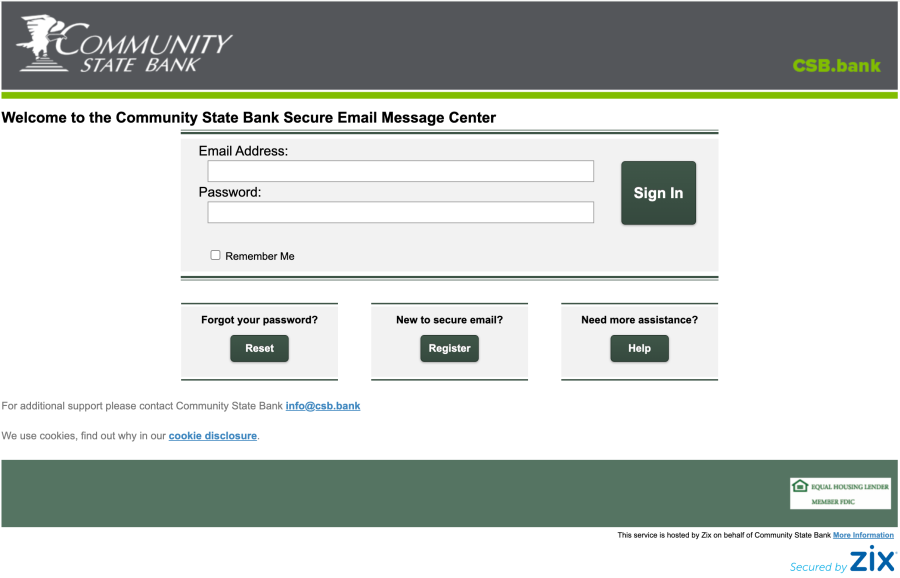Click the Reset button under Forgot your password

pos(259,348)
